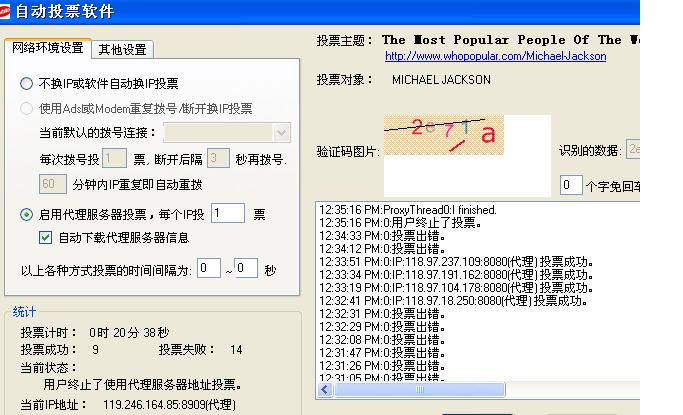The height and width of the screenshot is (415, 683).
Task: Select the ProxyThread0:I finished log entry
Action: [407, 210]
